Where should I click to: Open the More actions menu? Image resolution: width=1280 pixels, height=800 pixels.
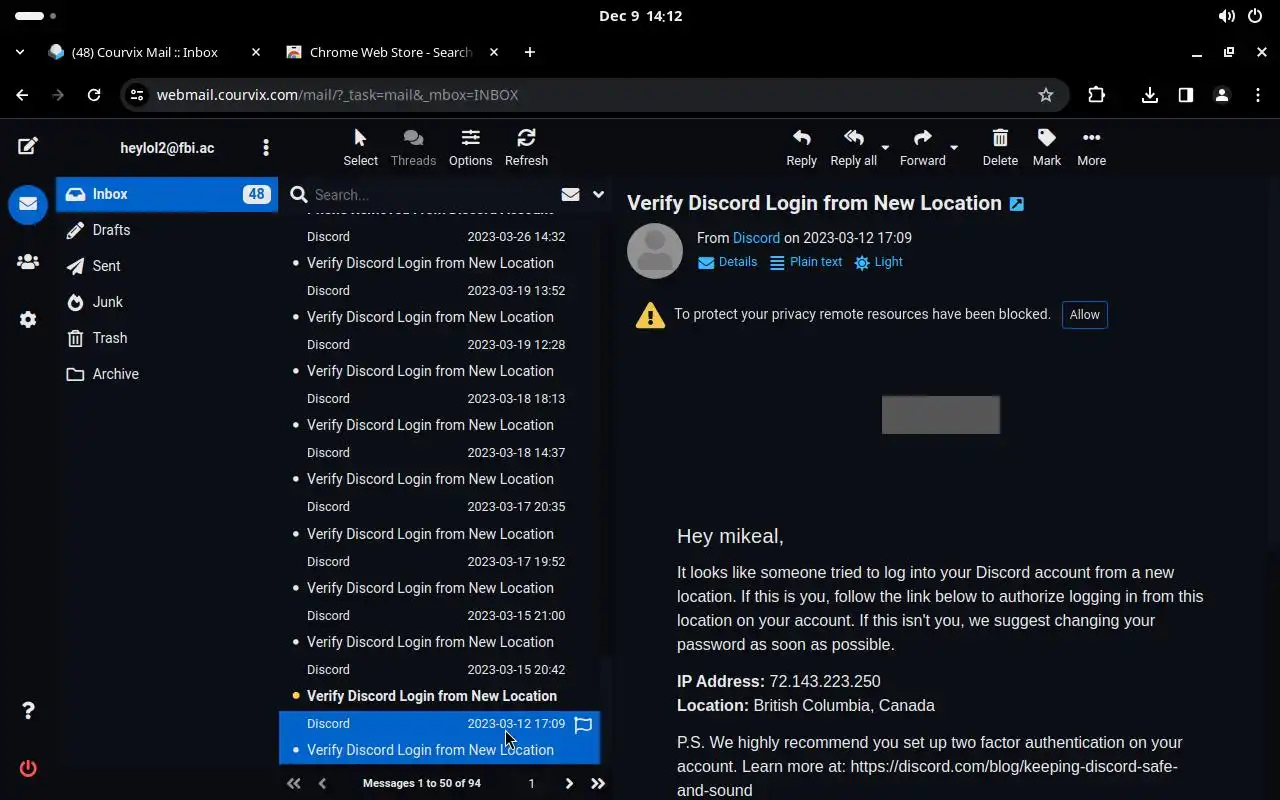click(1091, 147)
